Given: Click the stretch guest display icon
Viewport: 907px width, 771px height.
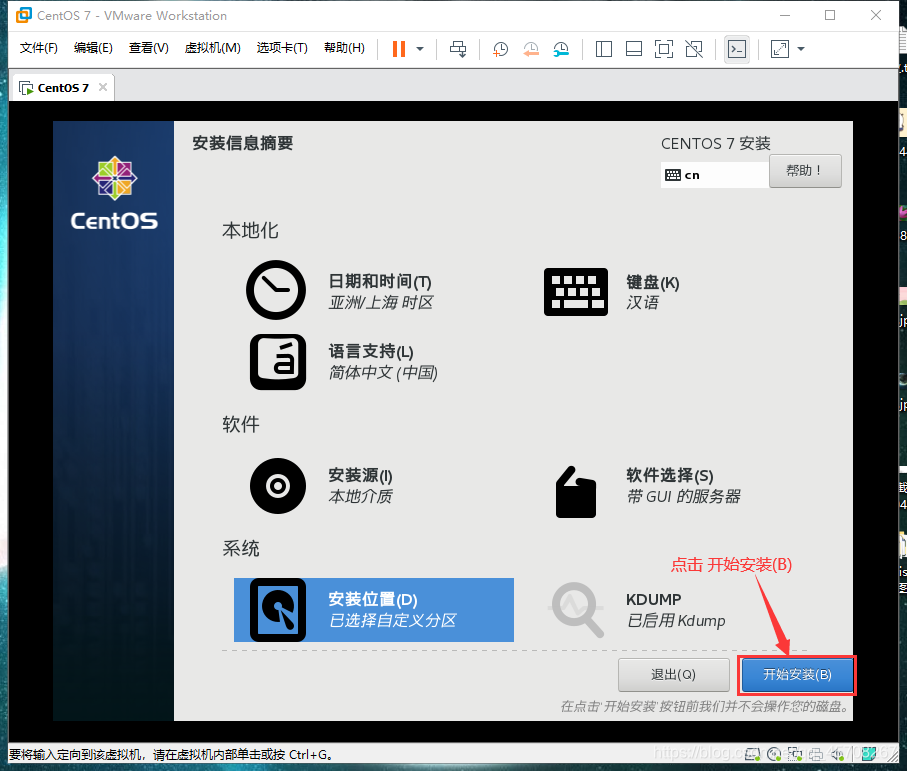Looking at the screenshot, I should pos(780,49).
